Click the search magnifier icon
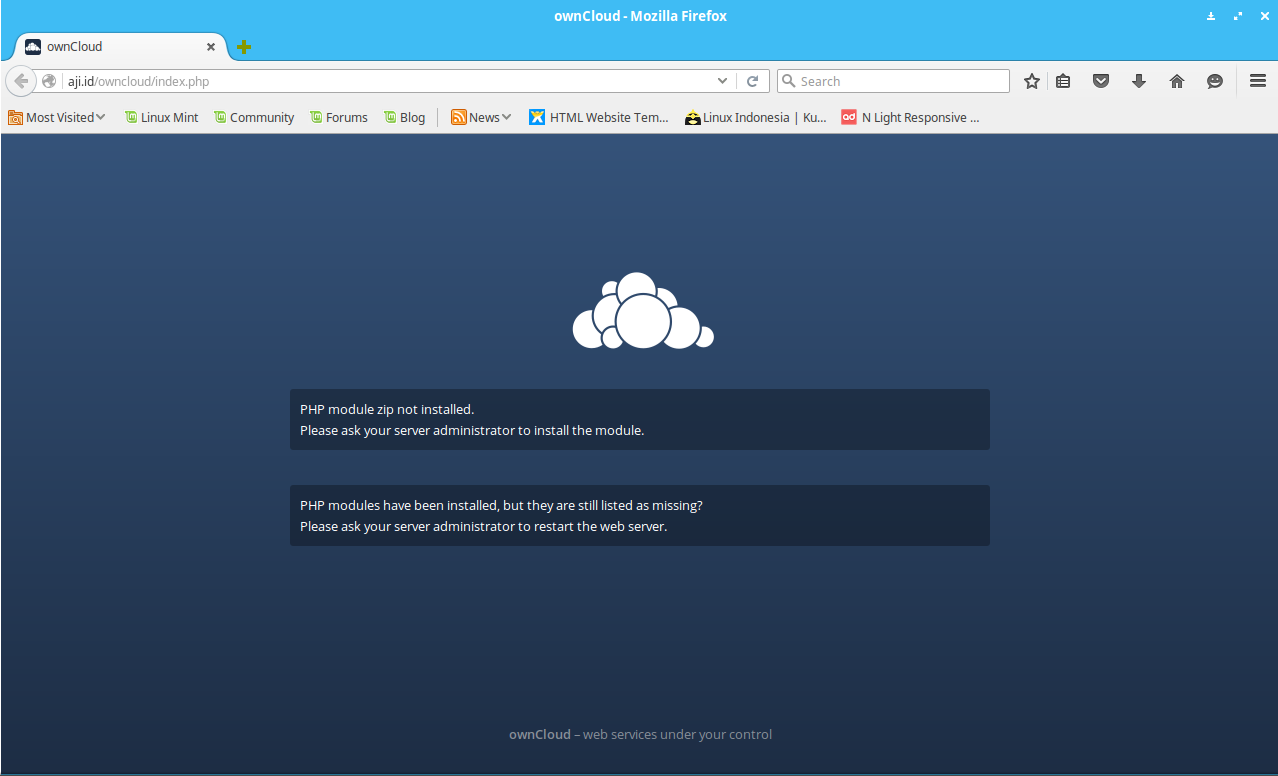1278x776 pixels. 788,81
